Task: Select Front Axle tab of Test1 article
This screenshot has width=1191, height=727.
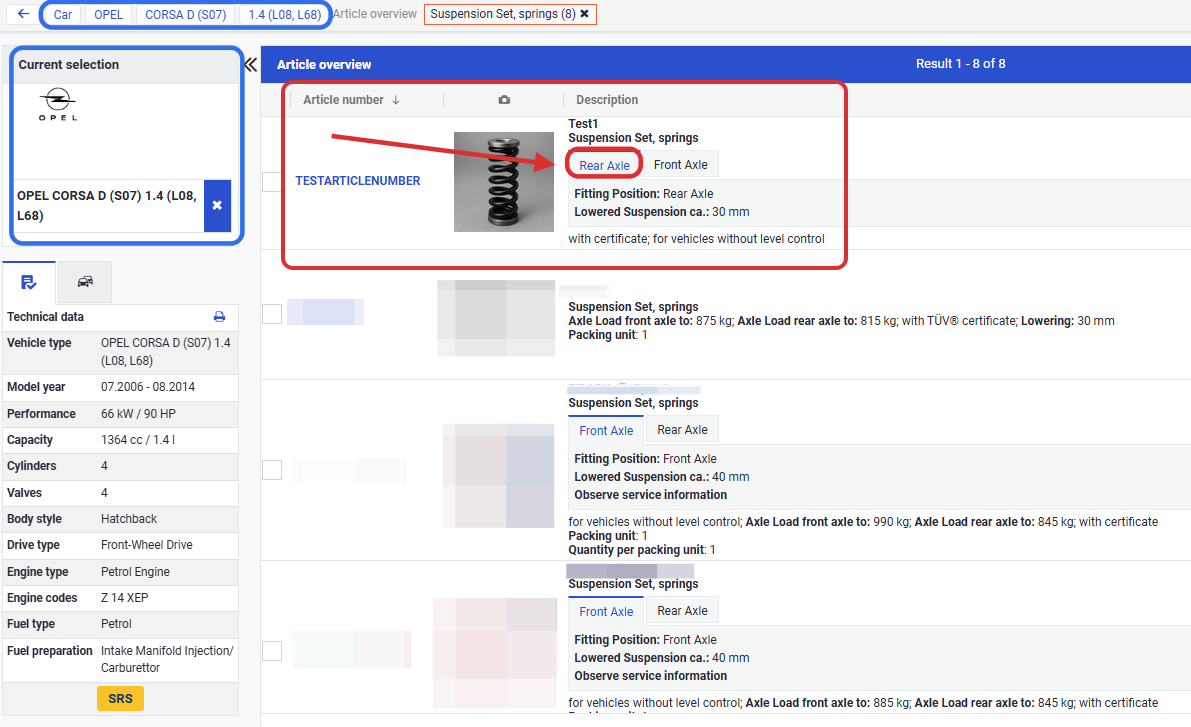Action: (680, 165)
